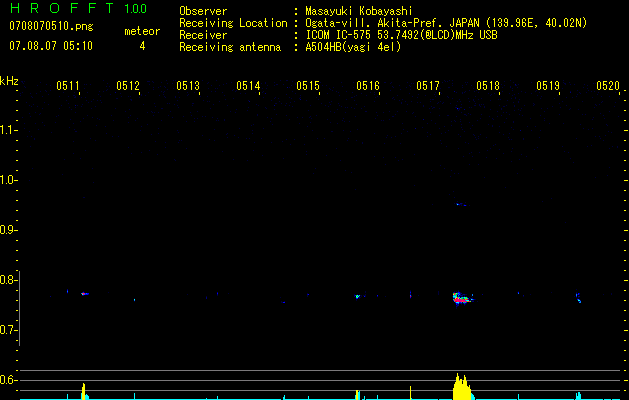Click the 0518 time marker
This screenshot has height=400, width=629.
488,86
